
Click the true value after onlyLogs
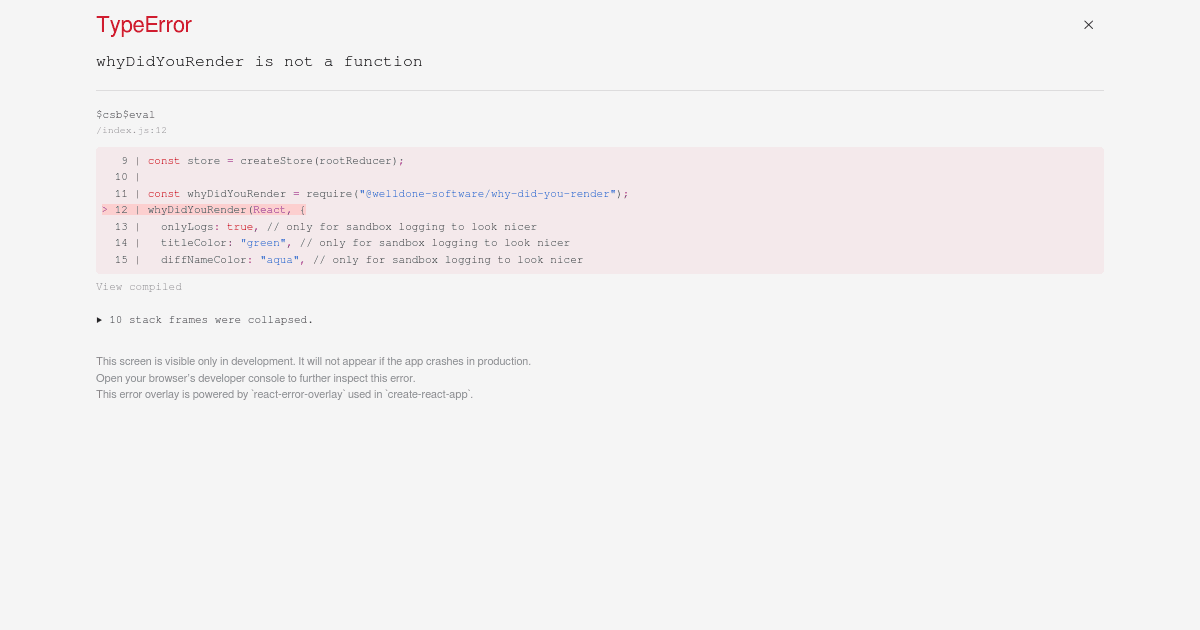[239, 227]
